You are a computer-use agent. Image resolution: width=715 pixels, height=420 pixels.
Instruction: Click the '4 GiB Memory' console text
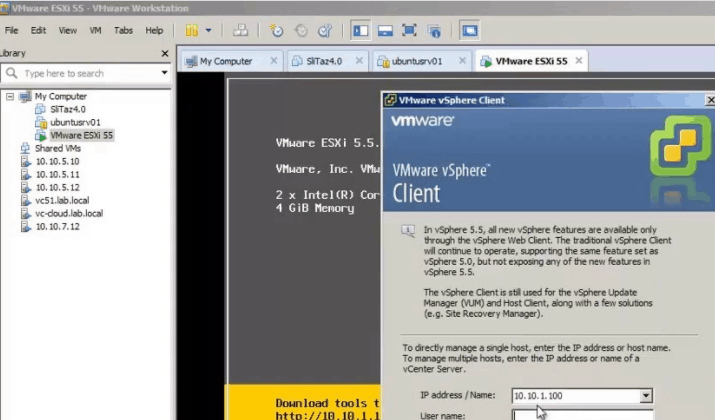pyautogui.click(x=315, y=208)
